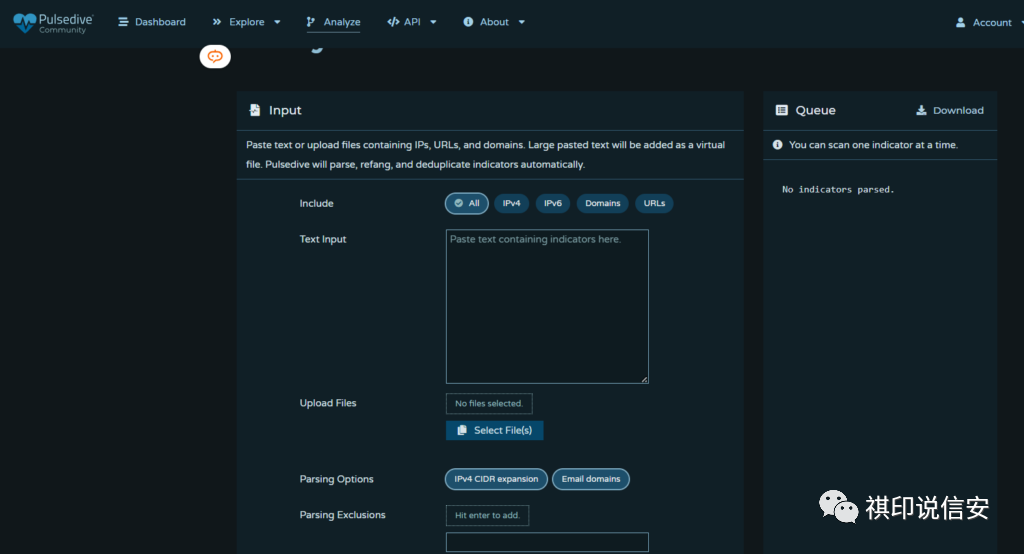
Task: Click the info icon in Queue notice
Action: (778, 145)
